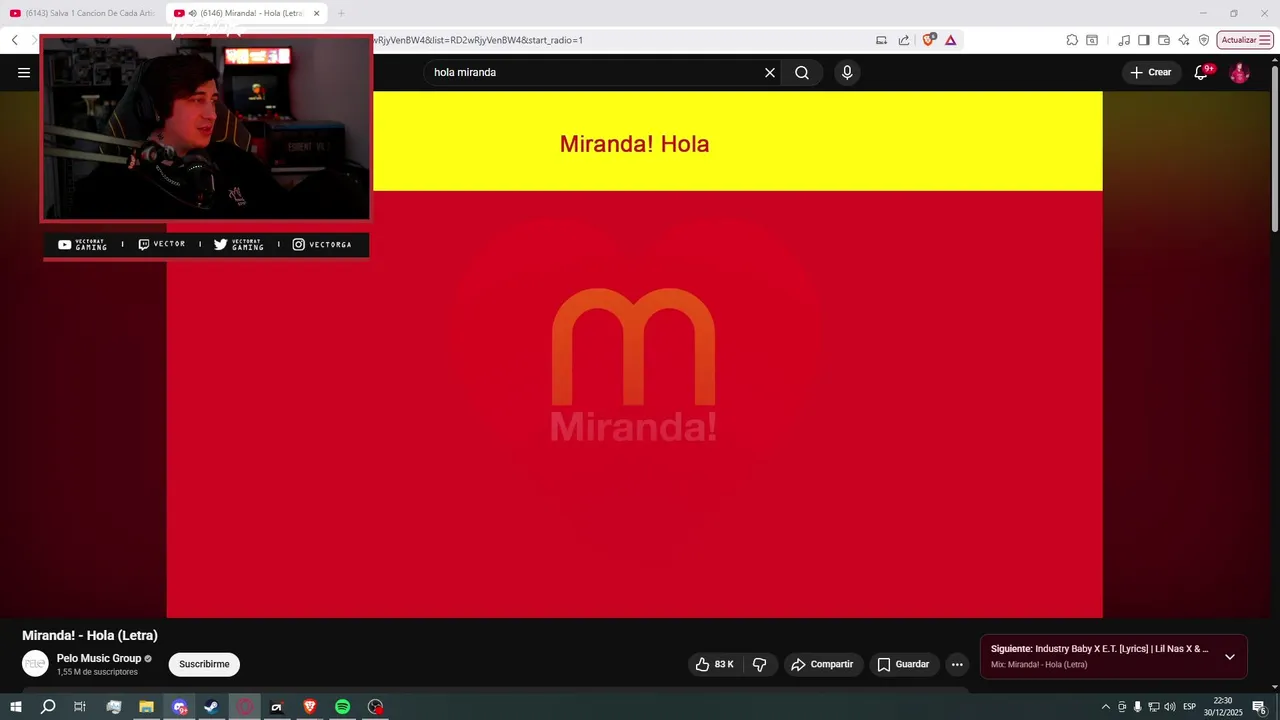This screenshot has height=720, width=1280.
Task: Open Pelo Music Group channel name
Action: point(99,658)
